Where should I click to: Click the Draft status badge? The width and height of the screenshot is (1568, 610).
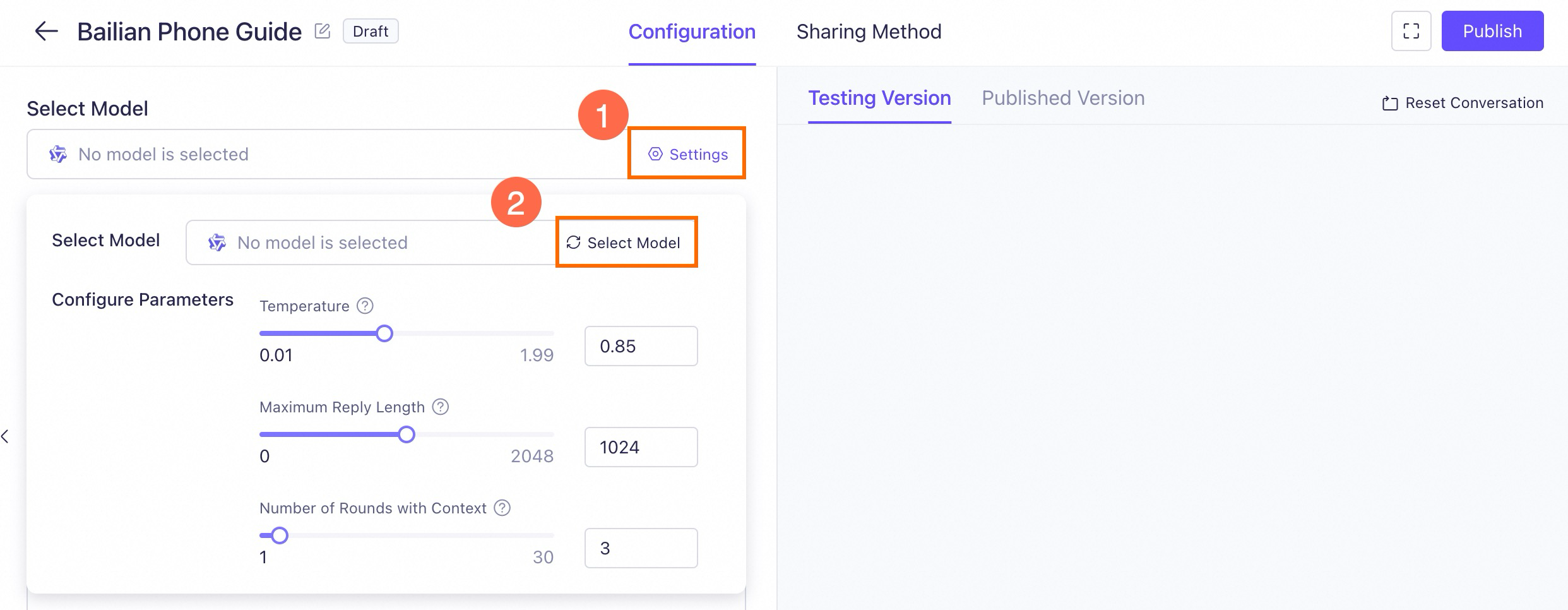371,31
